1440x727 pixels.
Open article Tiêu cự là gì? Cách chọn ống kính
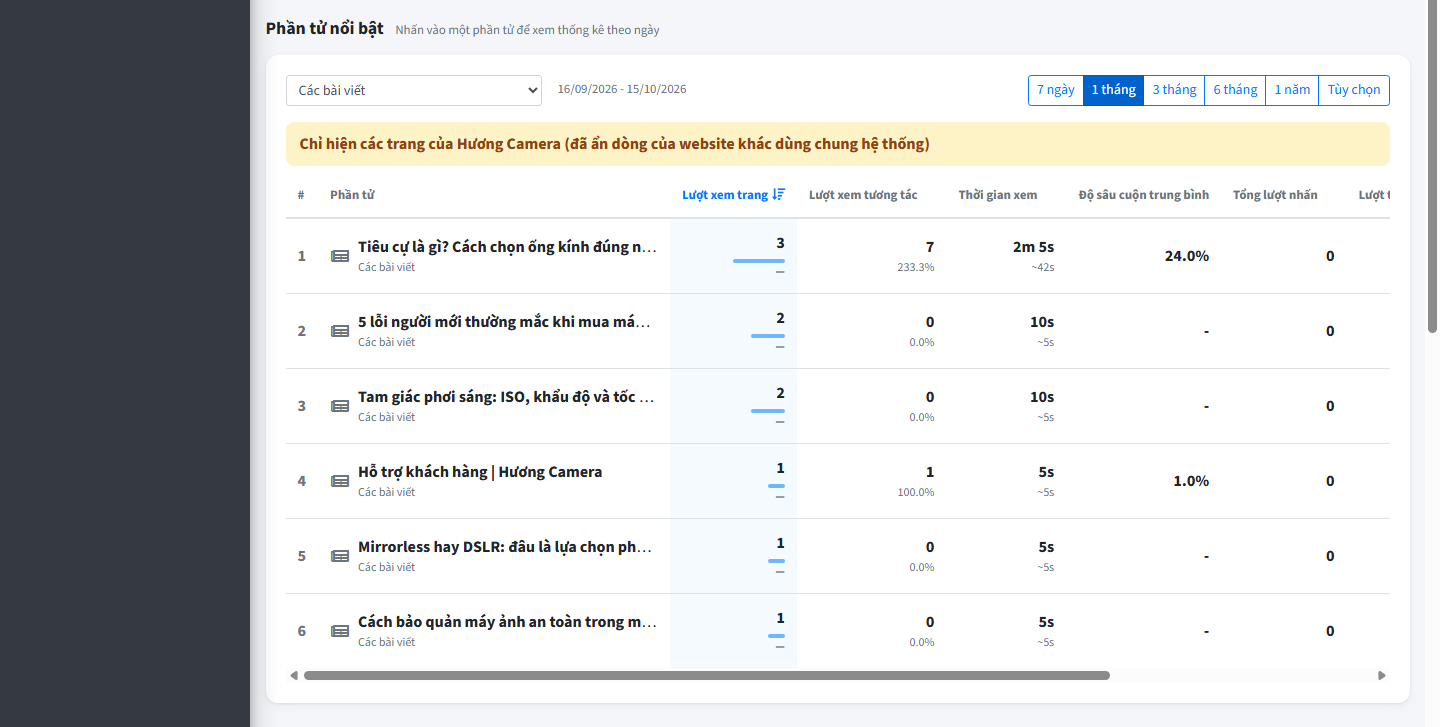(x=507, y=247)
